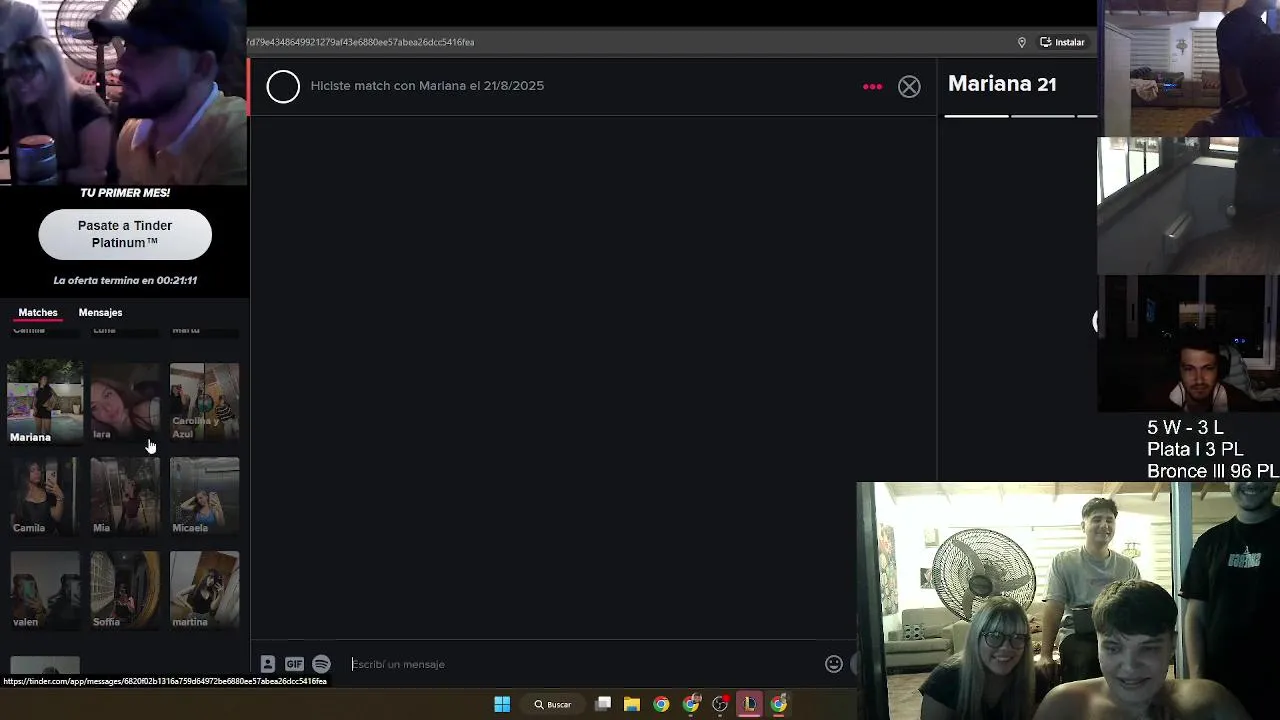Open the three-dot options menu for Mariana

pyautogui.click(x=872, y=87)
